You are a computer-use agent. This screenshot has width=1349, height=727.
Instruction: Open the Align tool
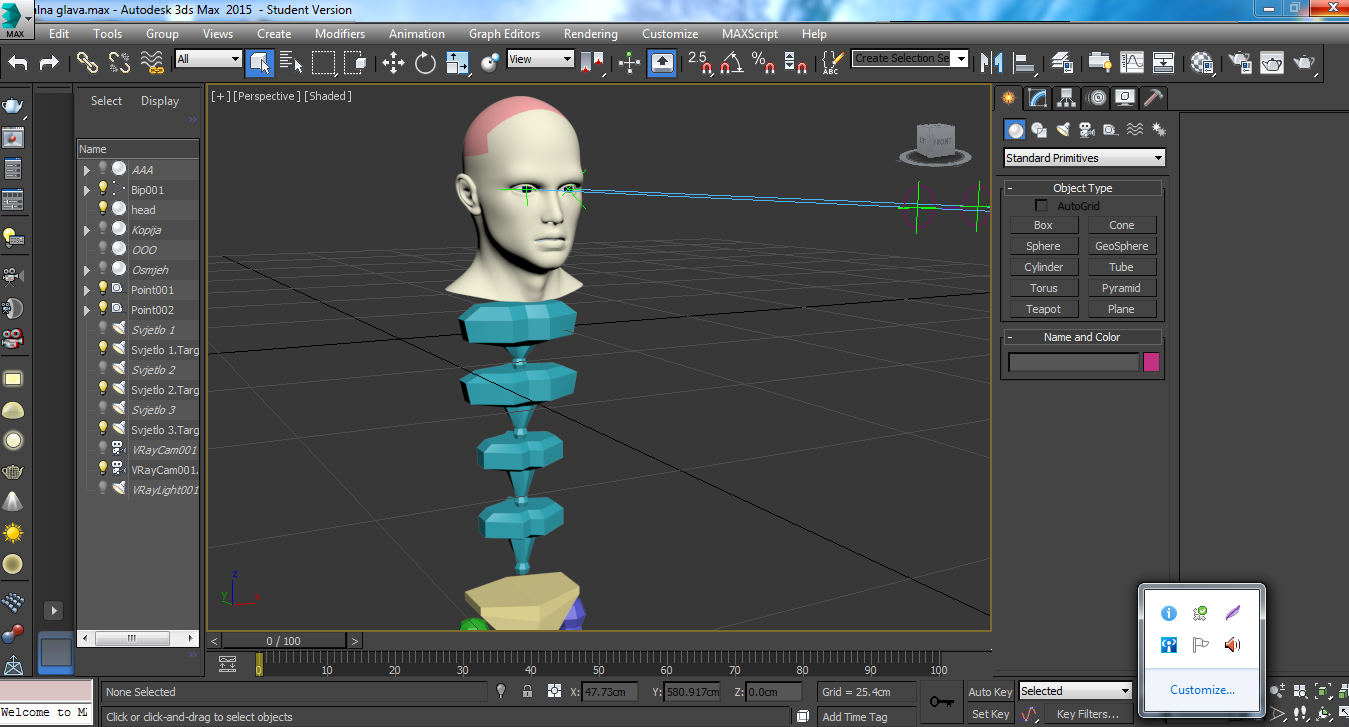1024,63
